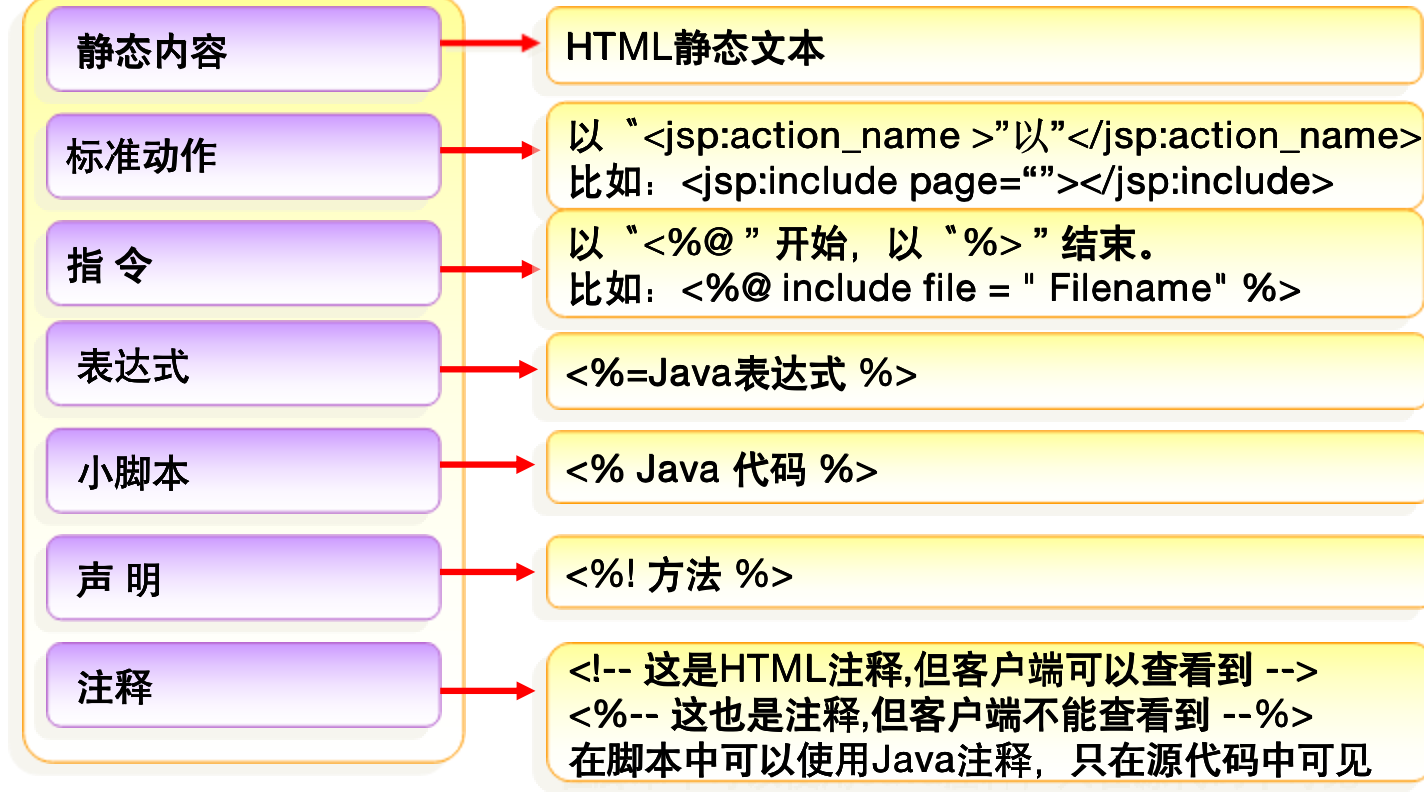The image size is (1424, 792).
Task: Click the 小脚本 purple box
Action: [x=243, y=471]
